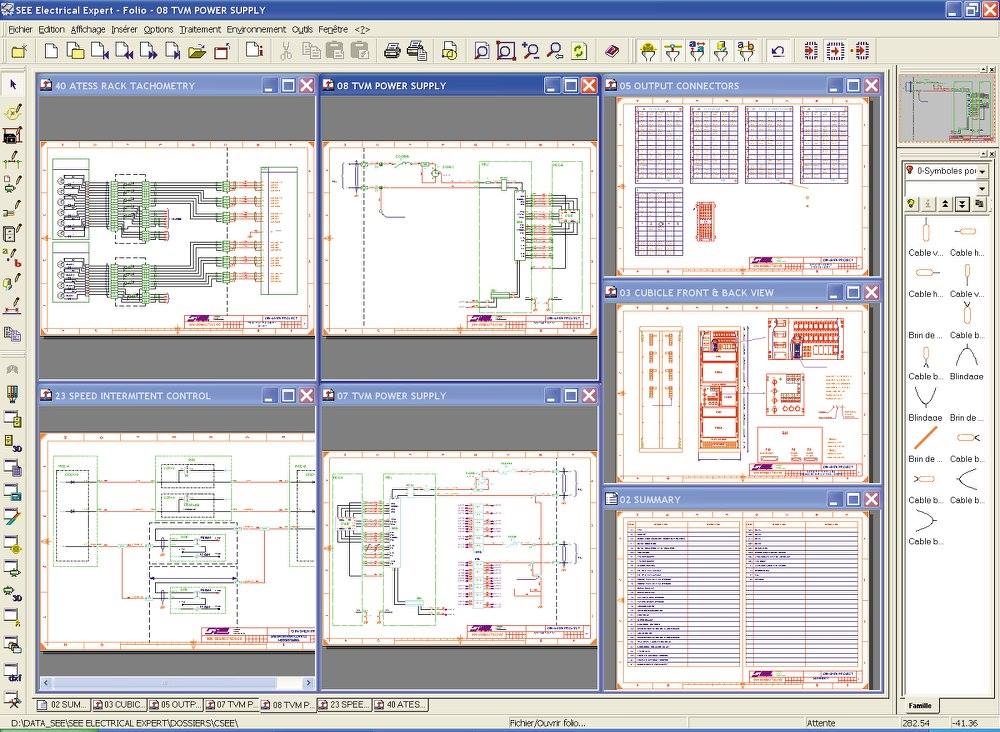Click the zoom in magnifier icon

click(530, 51)
